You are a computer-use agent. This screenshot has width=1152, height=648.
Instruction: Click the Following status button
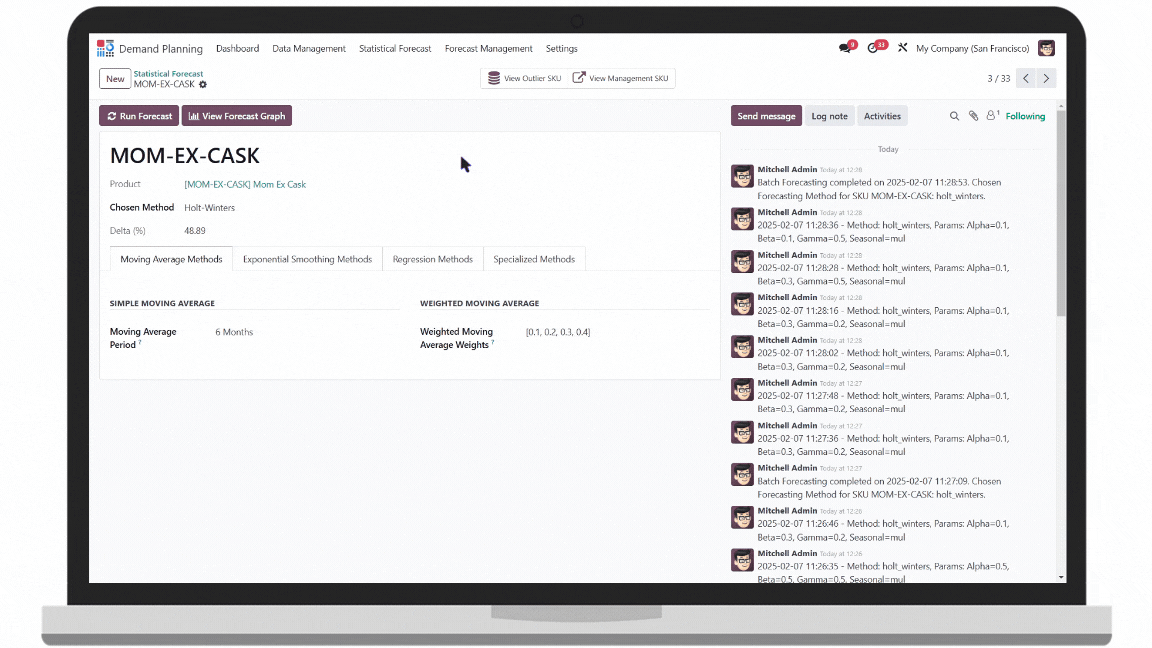pyautogui.click(x=1025, y=116)
